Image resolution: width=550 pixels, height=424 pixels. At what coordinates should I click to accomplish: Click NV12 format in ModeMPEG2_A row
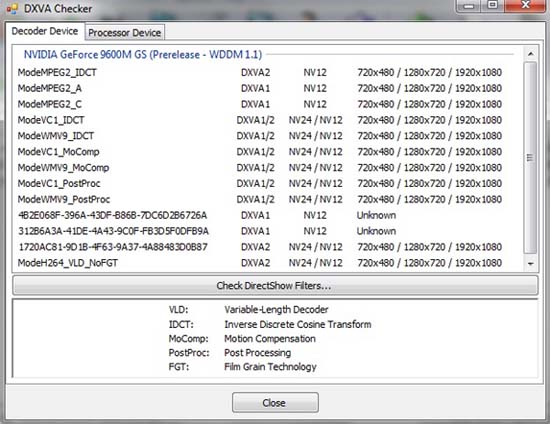click(x=315, y=88)
